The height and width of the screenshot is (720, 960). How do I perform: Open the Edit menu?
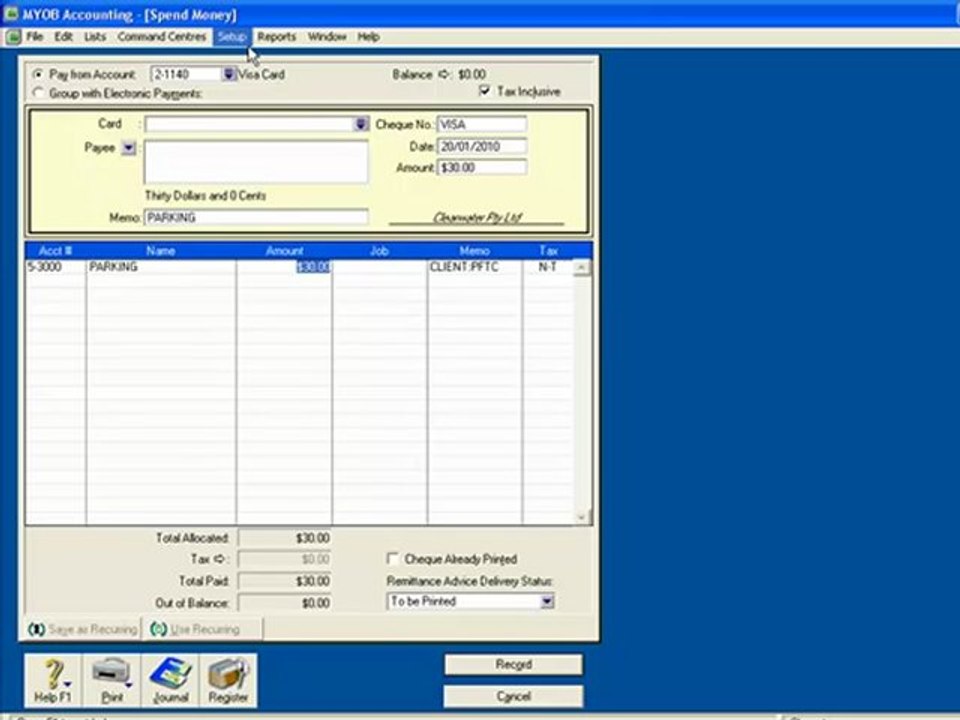pos(64,37)
